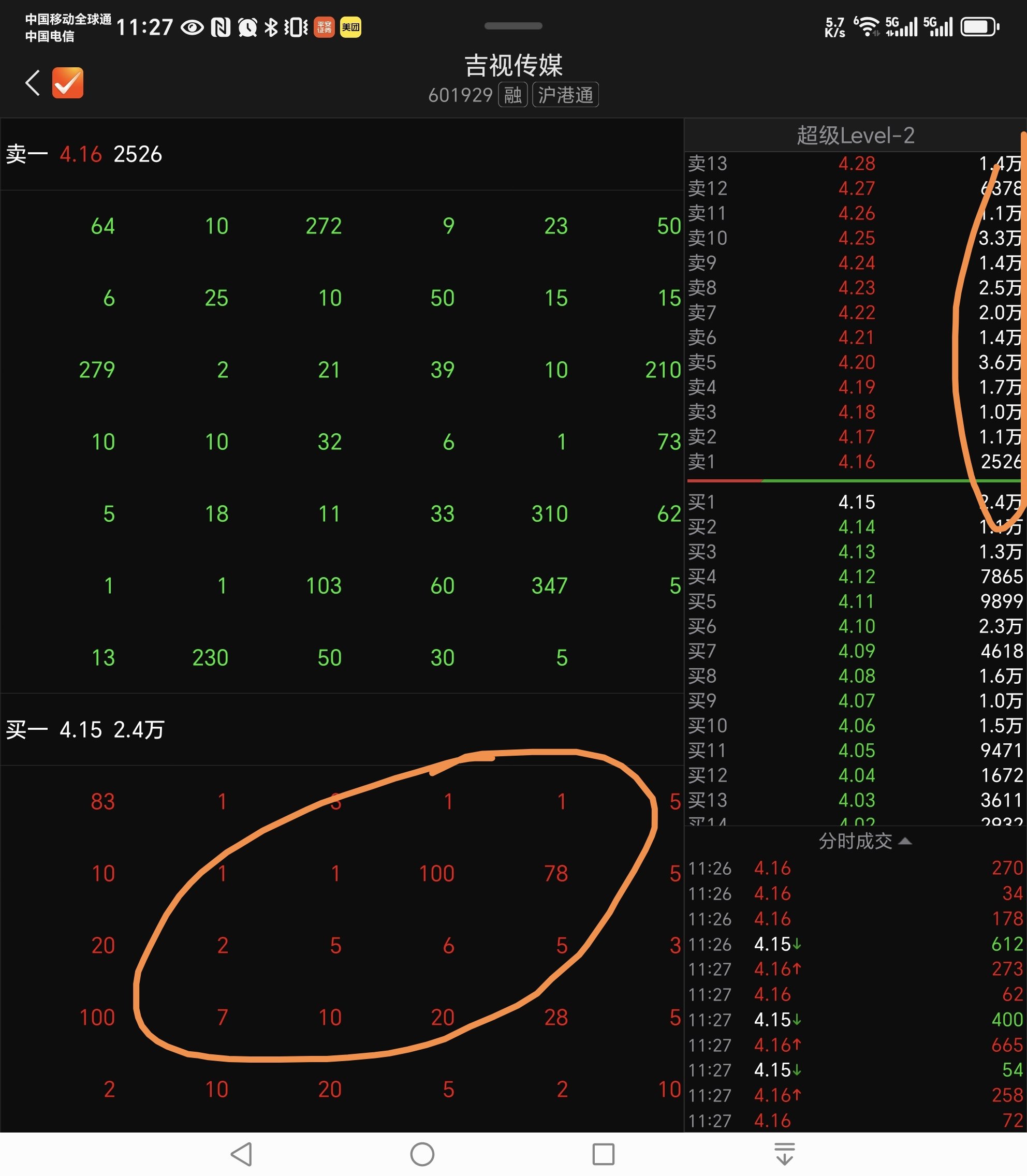
Task: Collapse the 分时成交 section arrow
Action: click(x=904, y=841)
